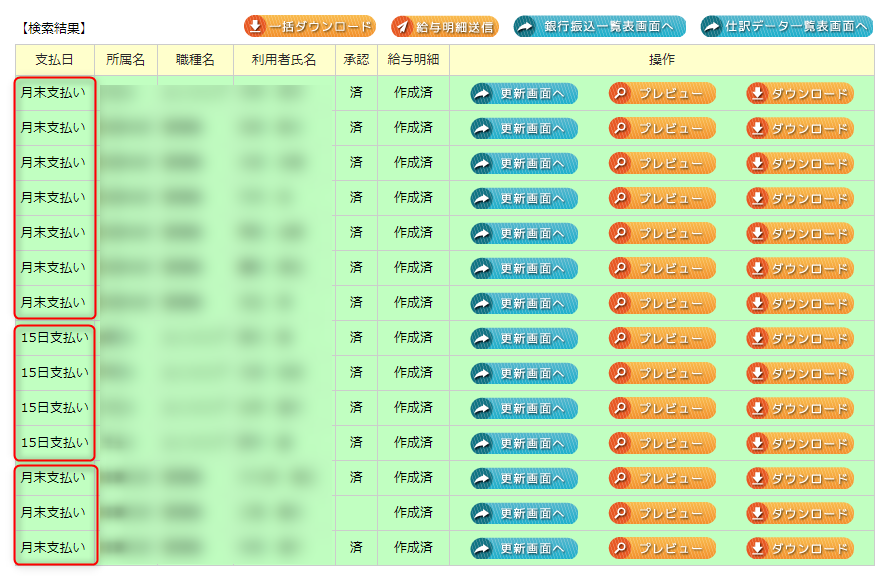889x576 pixels.
Task: Select the 月末支払い cell in last row
Action: click(54, 548)
